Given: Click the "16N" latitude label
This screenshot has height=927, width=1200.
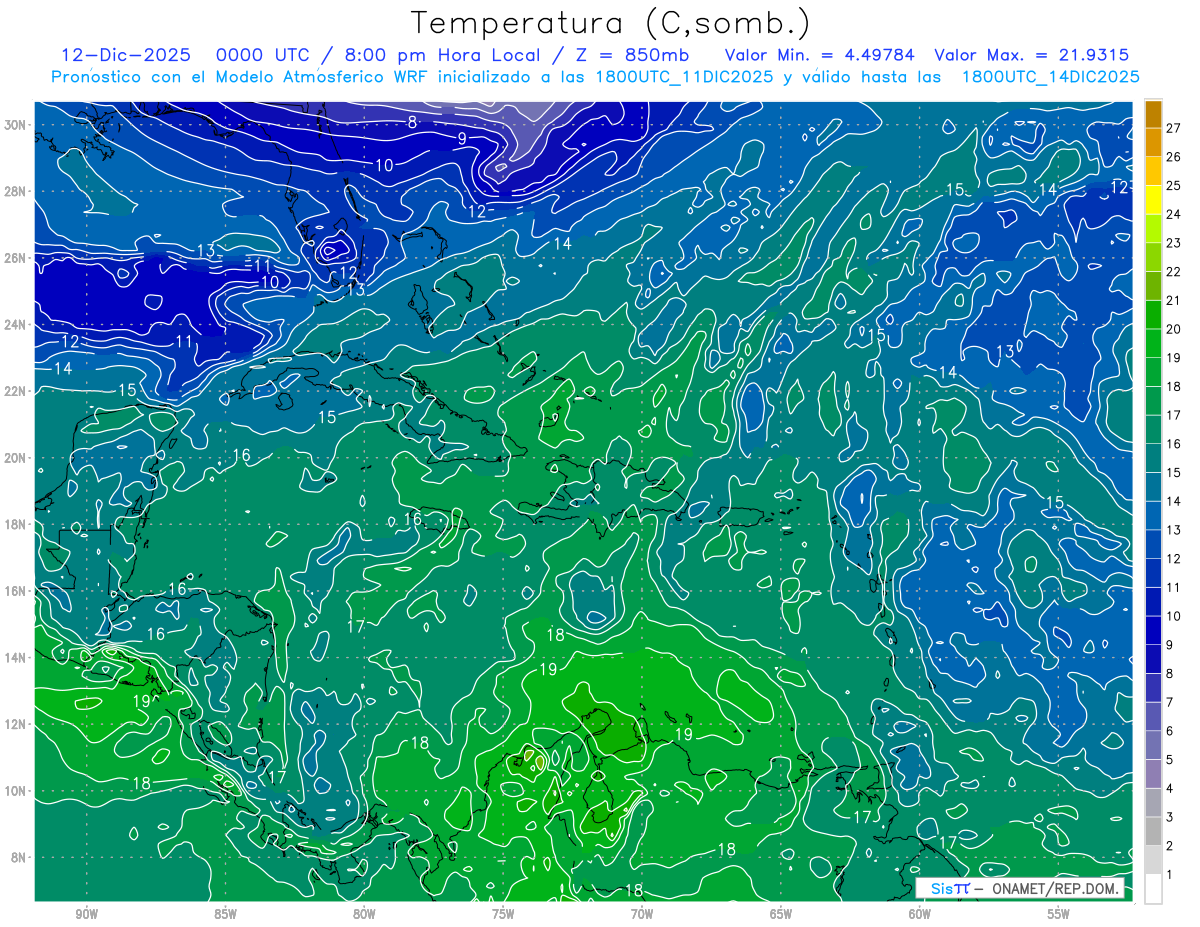Looking at the screenshot, I should (17, 591).
